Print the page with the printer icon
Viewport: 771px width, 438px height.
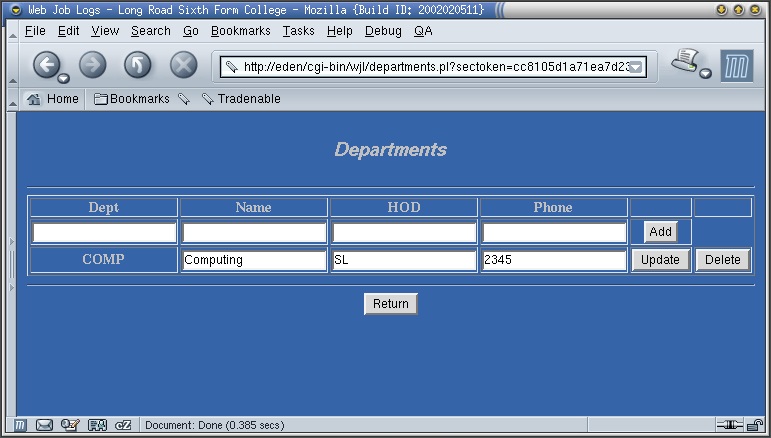click(685, 60)
